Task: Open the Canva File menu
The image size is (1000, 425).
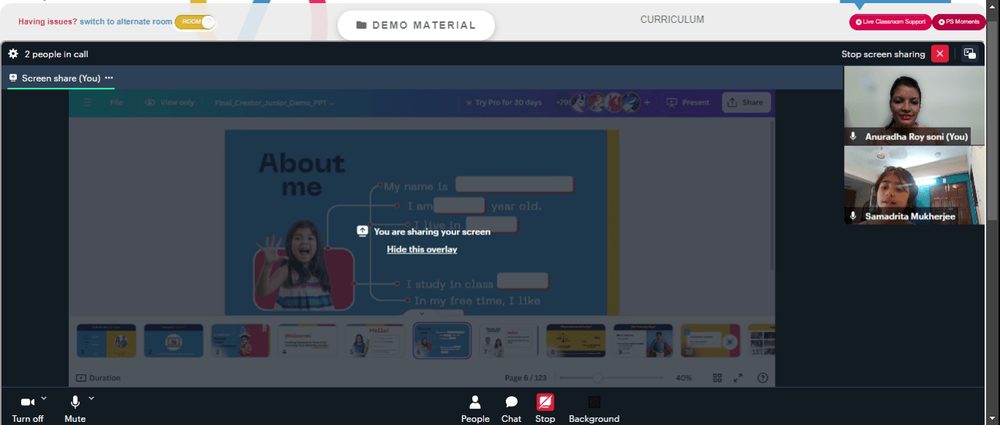Action: tap(116, 103)
